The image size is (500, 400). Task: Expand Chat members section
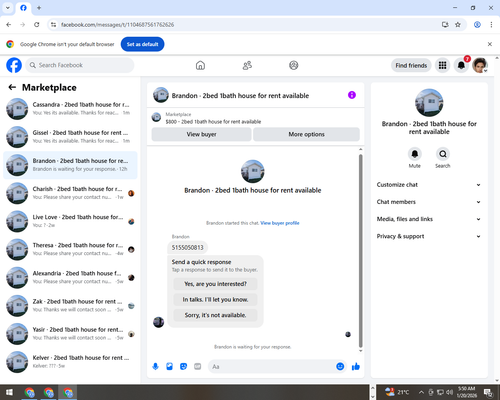(429, 202)
